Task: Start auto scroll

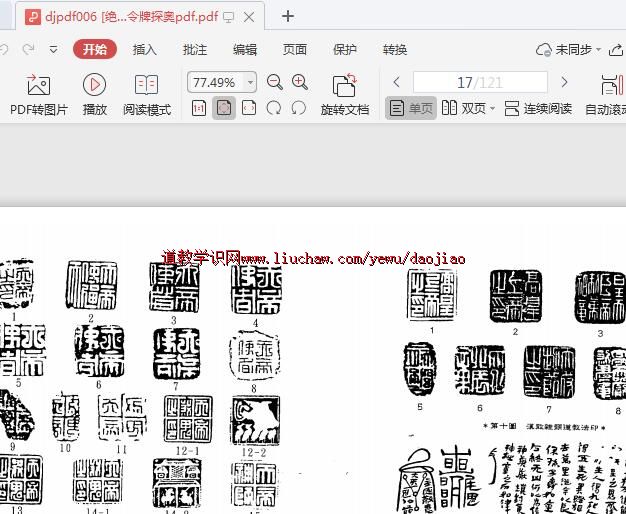Action: (x=606, y=95)
